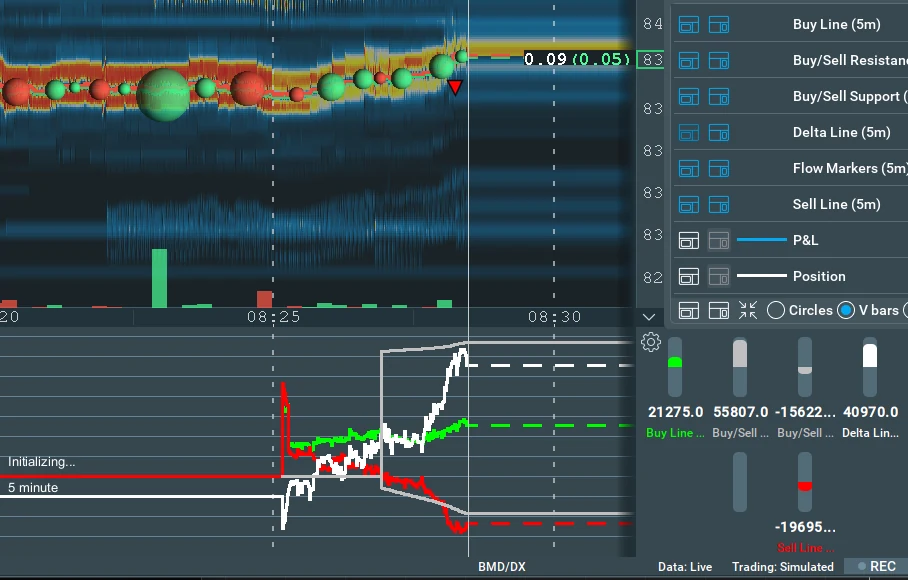Viewport: 908px width, 580px height.
Task: Click the 0.09 (0.05) price label
Action: (x=577, y=58)
